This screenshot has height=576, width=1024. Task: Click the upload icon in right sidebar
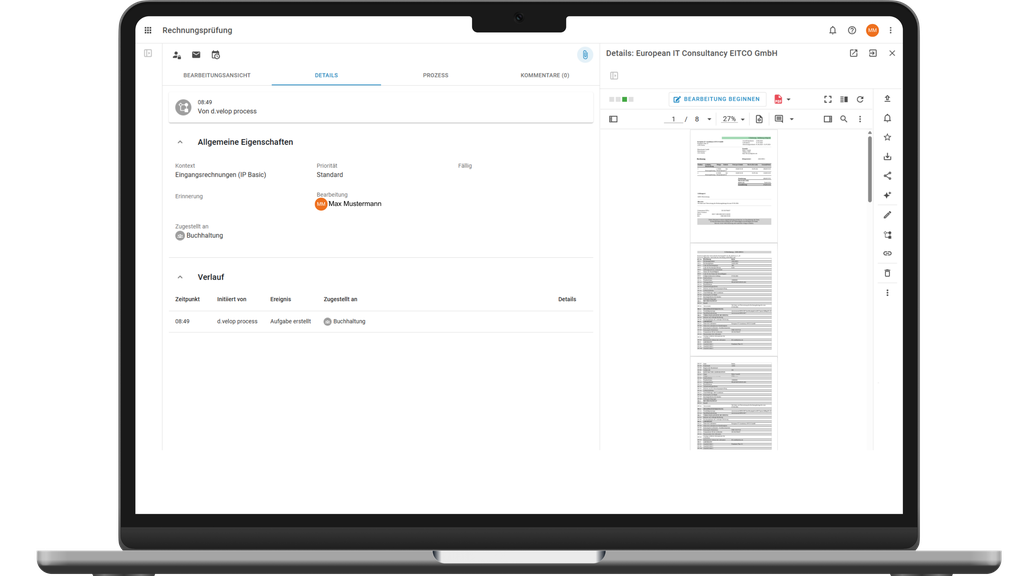887,99
